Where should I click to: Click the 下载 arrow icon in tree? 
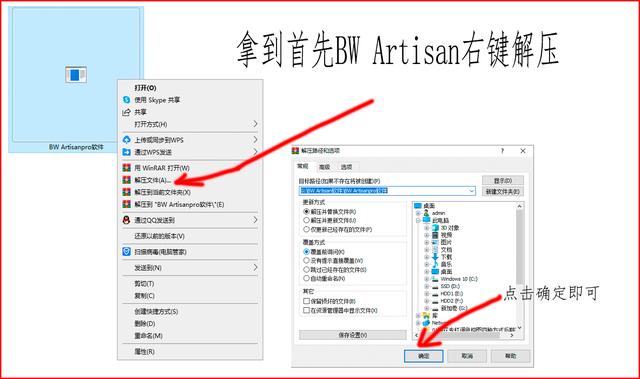point(435,257)
